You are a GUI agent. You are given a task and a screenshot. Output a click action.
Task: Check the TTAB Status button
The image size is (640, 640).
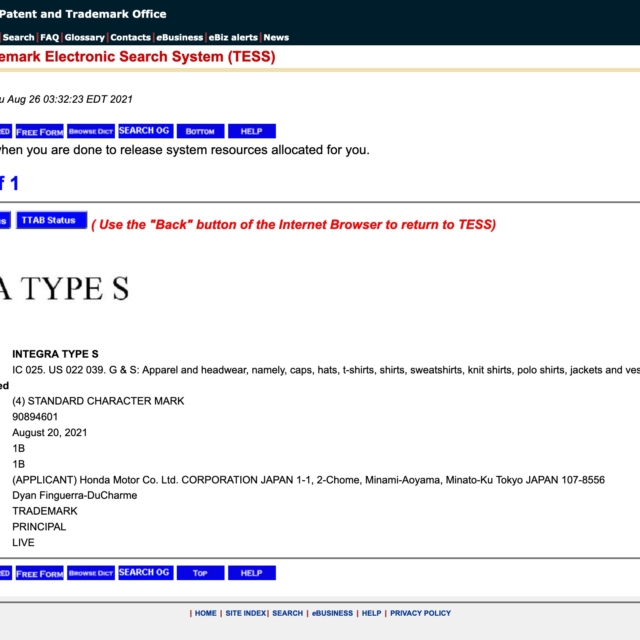(52, 220)
